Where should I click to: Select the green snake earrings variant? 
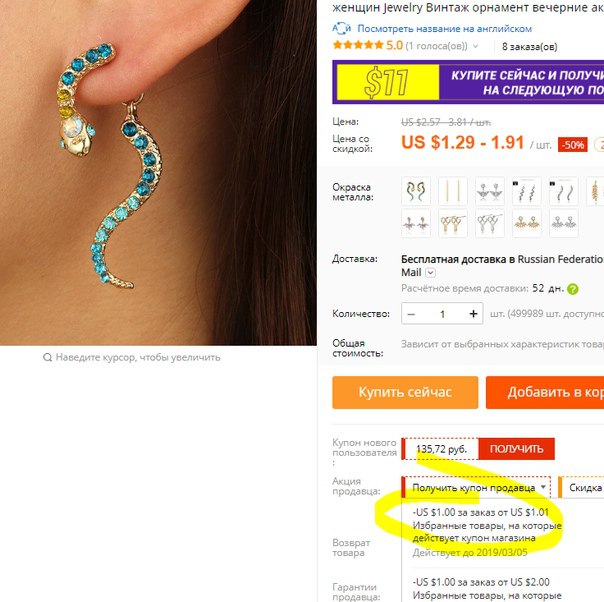click(x=416, y=191)
